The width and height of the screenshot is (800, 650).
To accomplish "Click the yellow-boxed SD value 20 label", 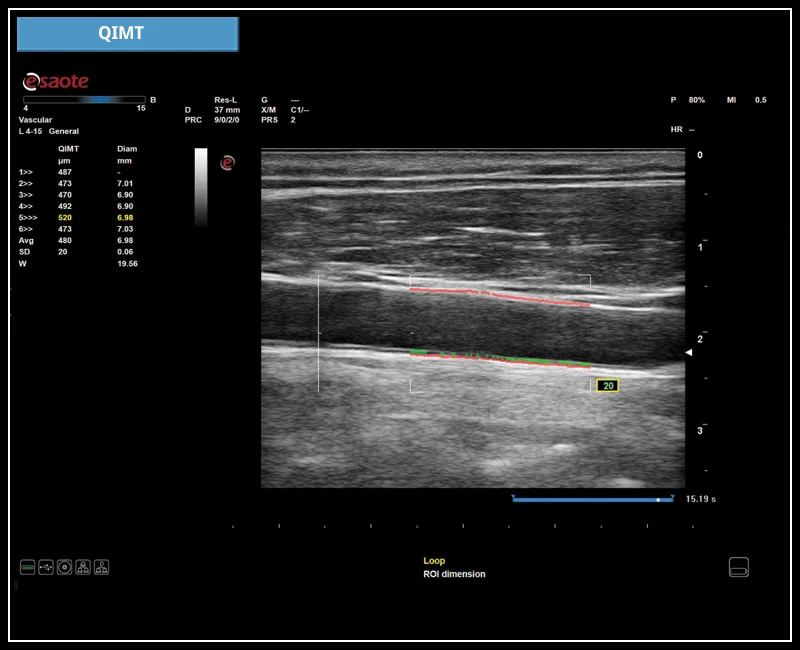I will coord(607,385).
